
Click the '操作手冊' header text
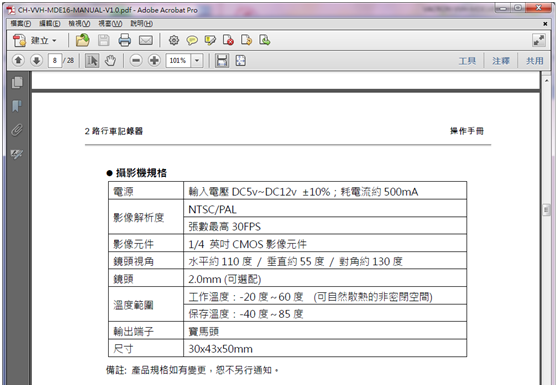(467, 131)
